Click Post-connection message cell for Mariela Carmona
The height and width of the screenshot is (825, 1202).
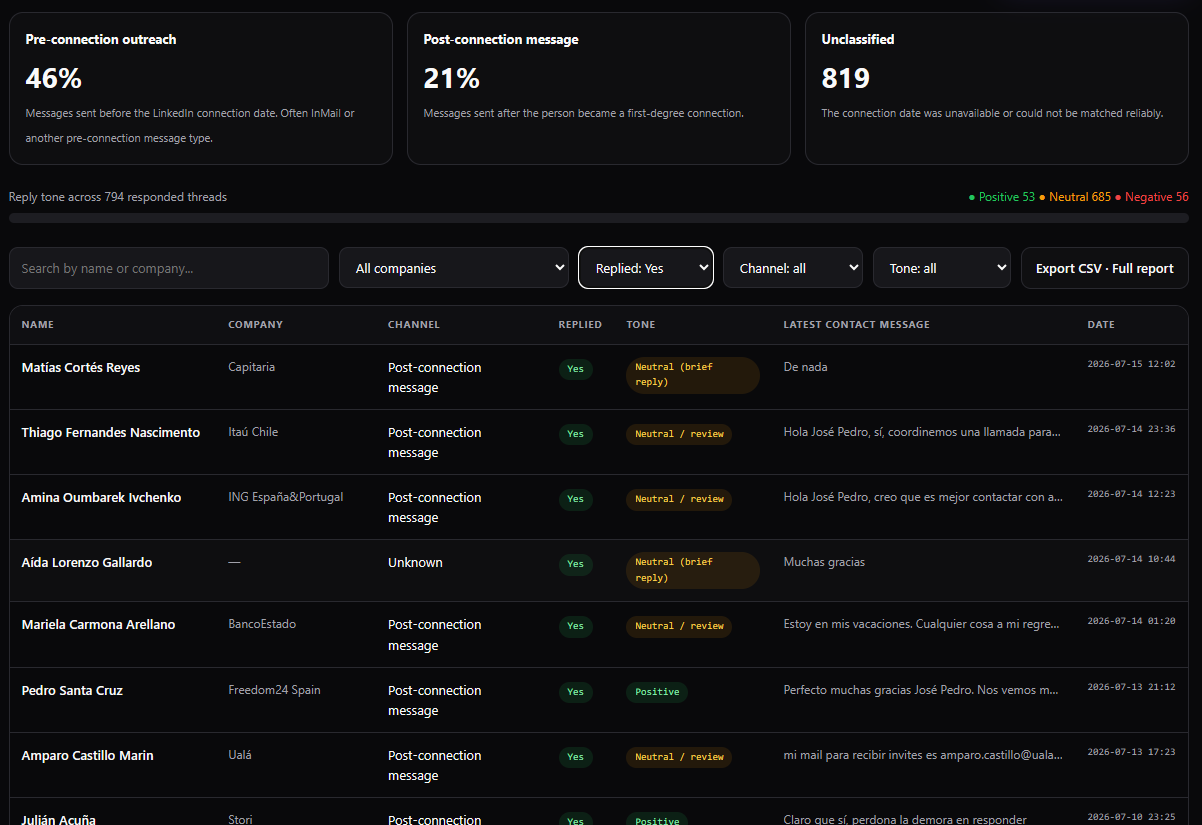click(x=435, y=635)
